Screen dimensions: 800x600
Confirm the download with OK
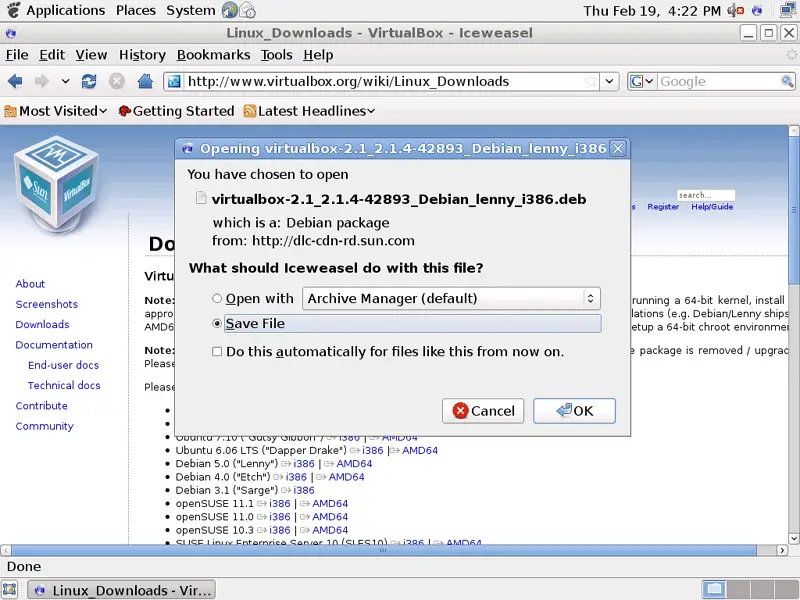[x=574, y=411]
